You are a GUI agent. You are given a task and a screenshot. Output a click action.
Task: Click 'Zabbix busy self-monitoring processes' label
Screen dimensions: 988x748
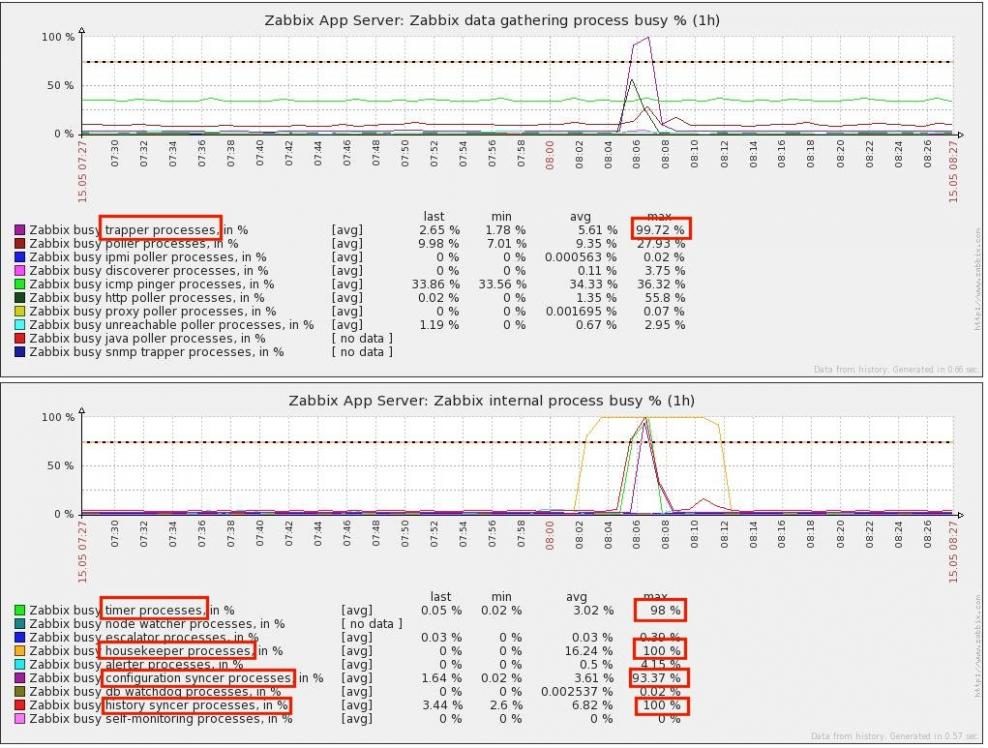point(161,719)
